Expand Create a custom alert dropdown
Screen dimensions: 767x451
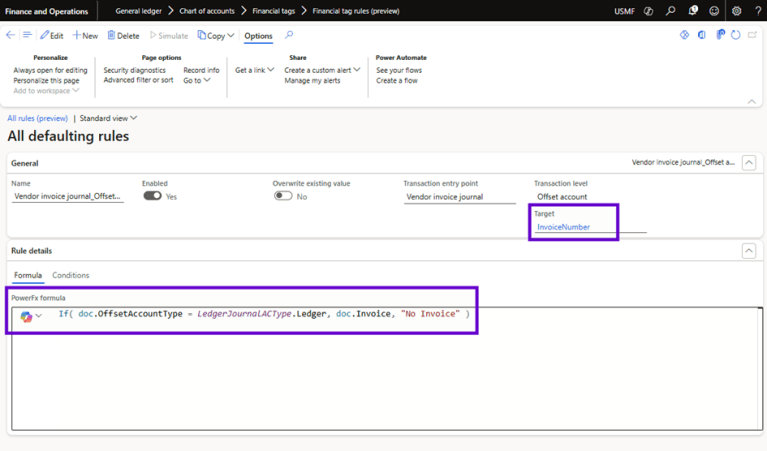click(x=322, y=70)
